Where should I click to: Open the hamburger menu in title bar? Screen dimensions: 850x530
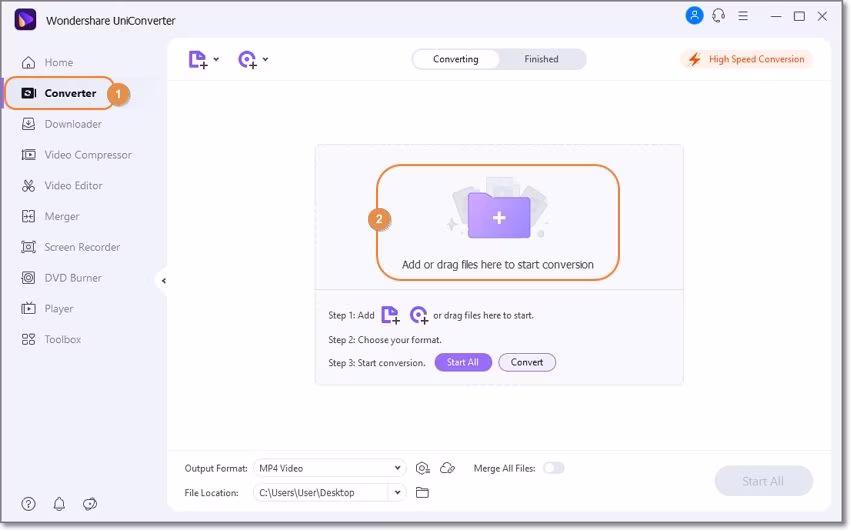[743, 16]
